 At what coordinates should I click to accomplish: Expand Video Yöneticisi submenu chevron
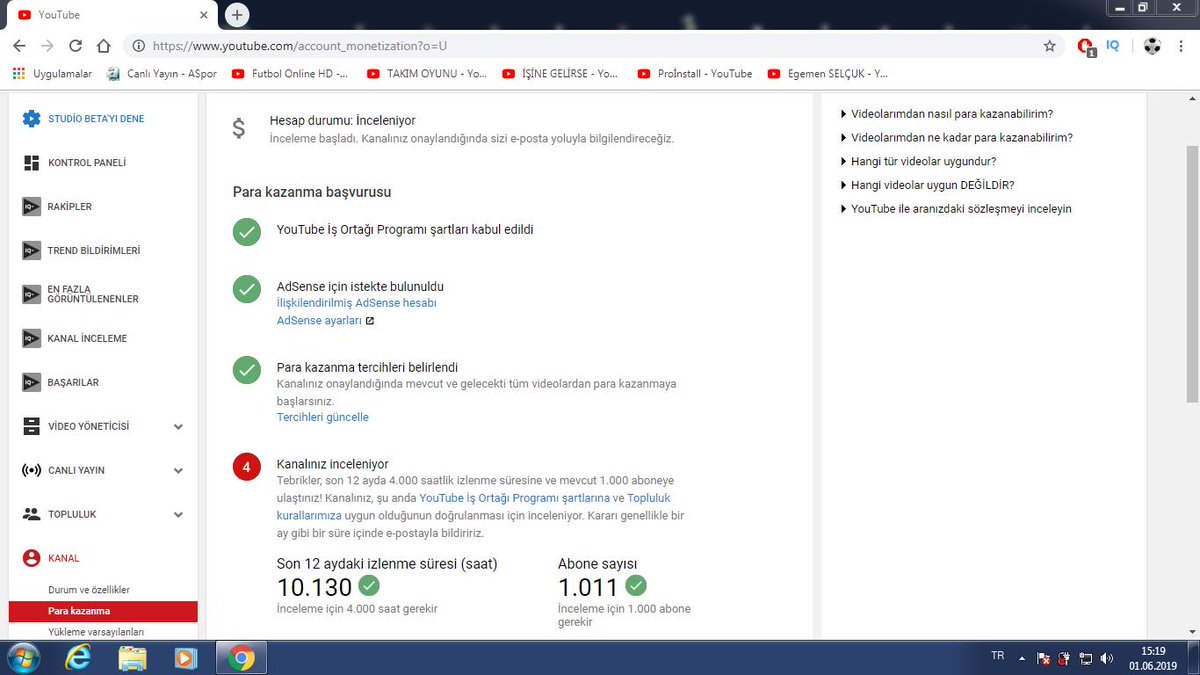click(x=178, y=427)
